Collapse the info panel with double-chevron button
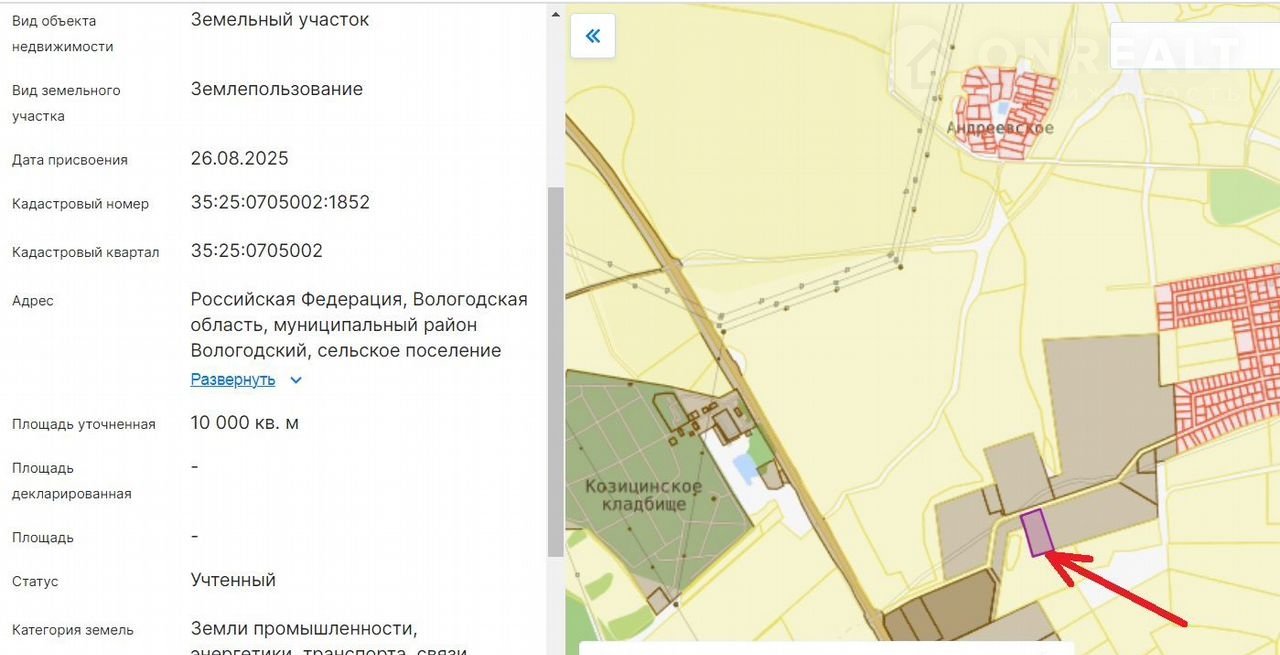This screenshot has width=1280, height=655. pos(592,37)
